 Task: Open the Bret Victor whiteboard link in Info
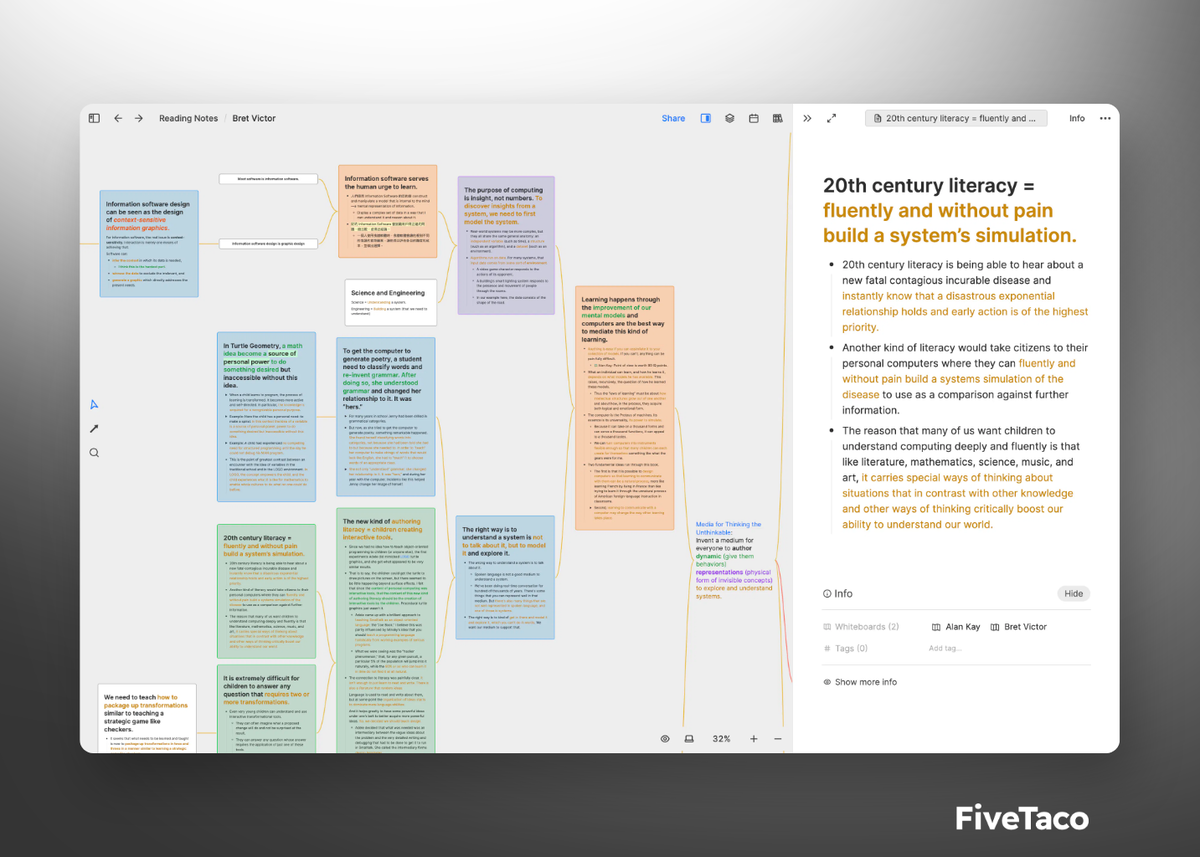pyautogui.click(x=1018, y=627)
